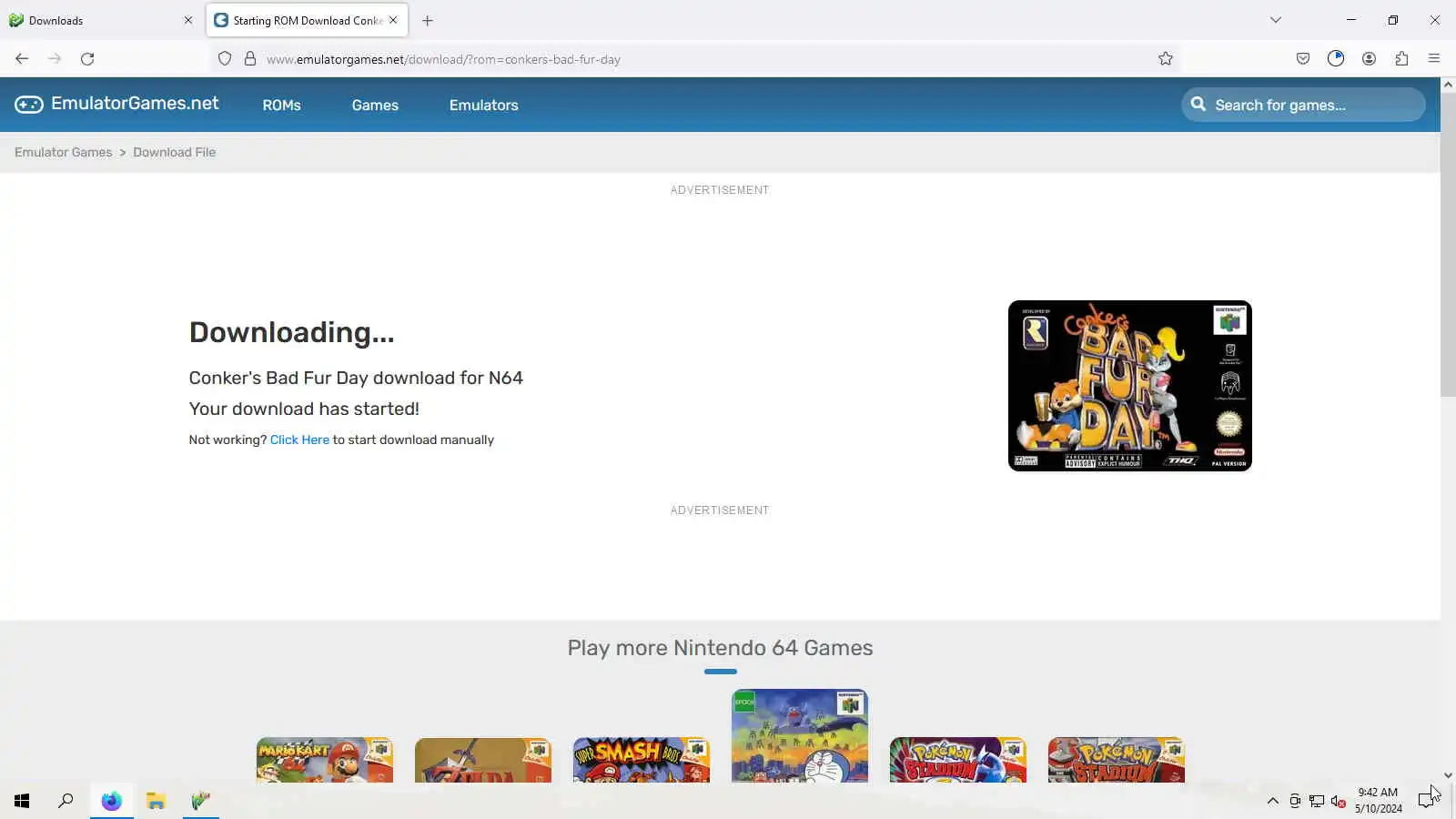Go to EmulatorGames.net home logo
Screen dimensions: 1456x819
pyautogui.click(x=116, y=104)
